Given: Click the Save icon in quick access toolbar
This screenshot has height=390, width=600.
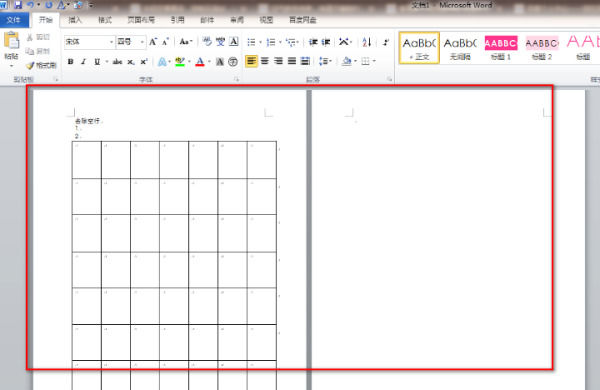Looking at the screenshot, I should click(18, 5).
